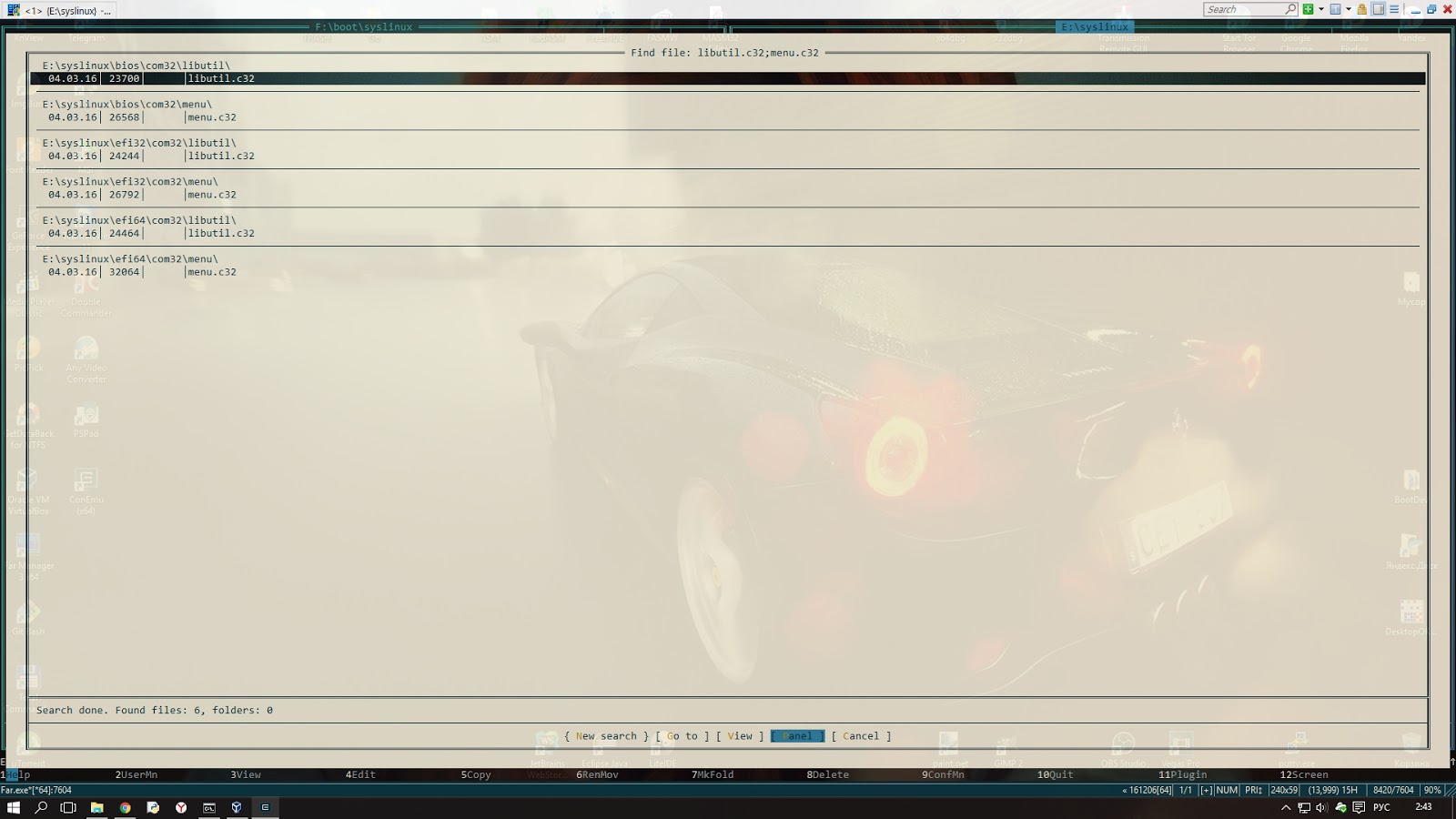Select menu.c32 with size 26792
The height and width of the screenshot is (819, 1456).
point(727,195)
